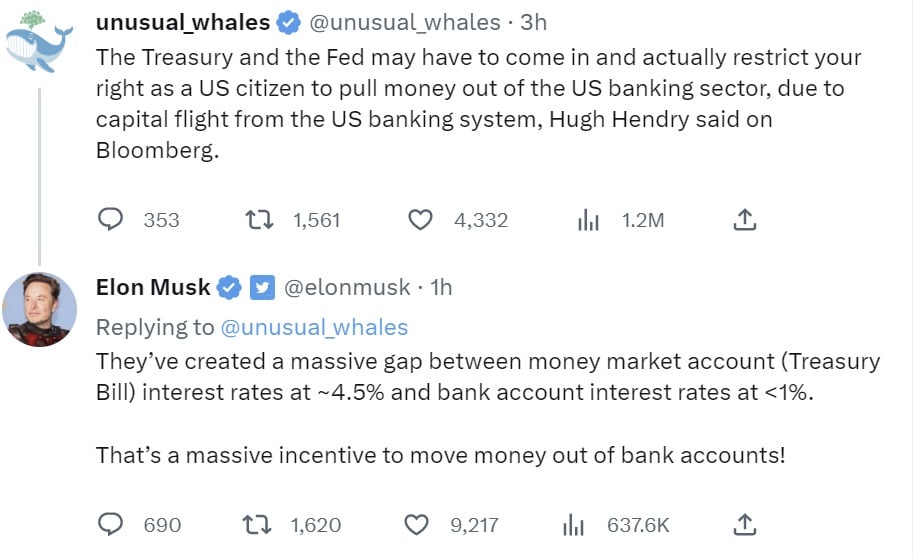The image size is (913, 559).
Task: Click the Elon Musk display name
Action: (153, 288)
